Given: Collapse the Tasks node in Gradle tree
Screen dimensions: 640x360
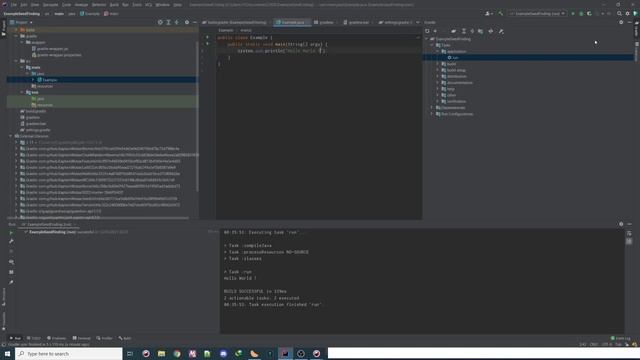Looking at the screenshot, I should 432,45.
